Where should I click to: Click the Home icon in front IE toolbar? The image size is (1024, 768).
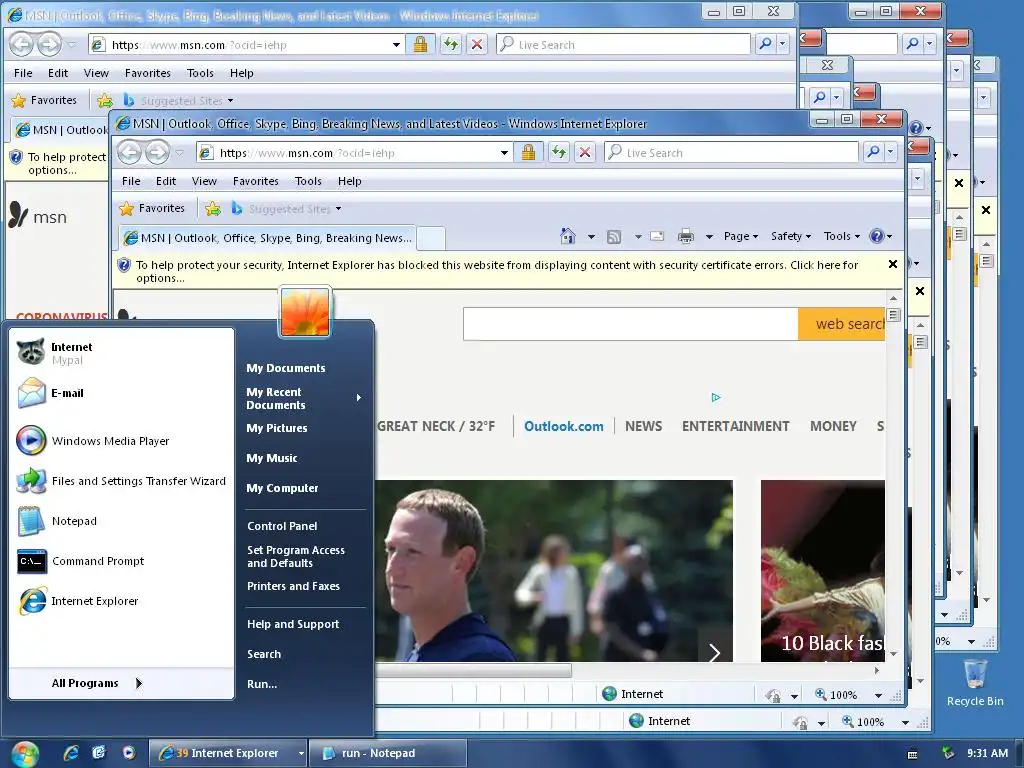click(568, 236)
